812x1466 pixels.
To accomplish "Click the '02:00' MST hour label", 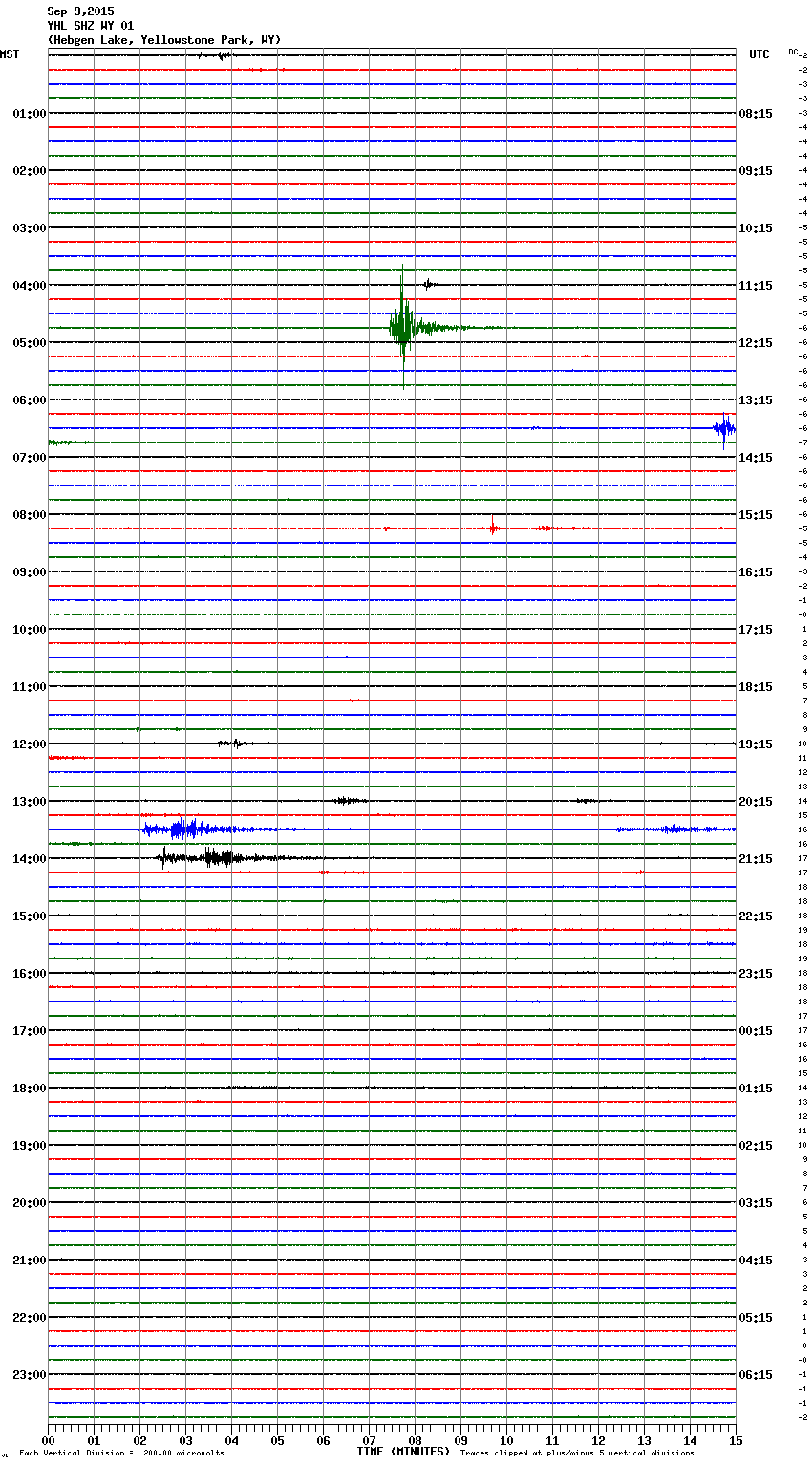I will [30, 171].
